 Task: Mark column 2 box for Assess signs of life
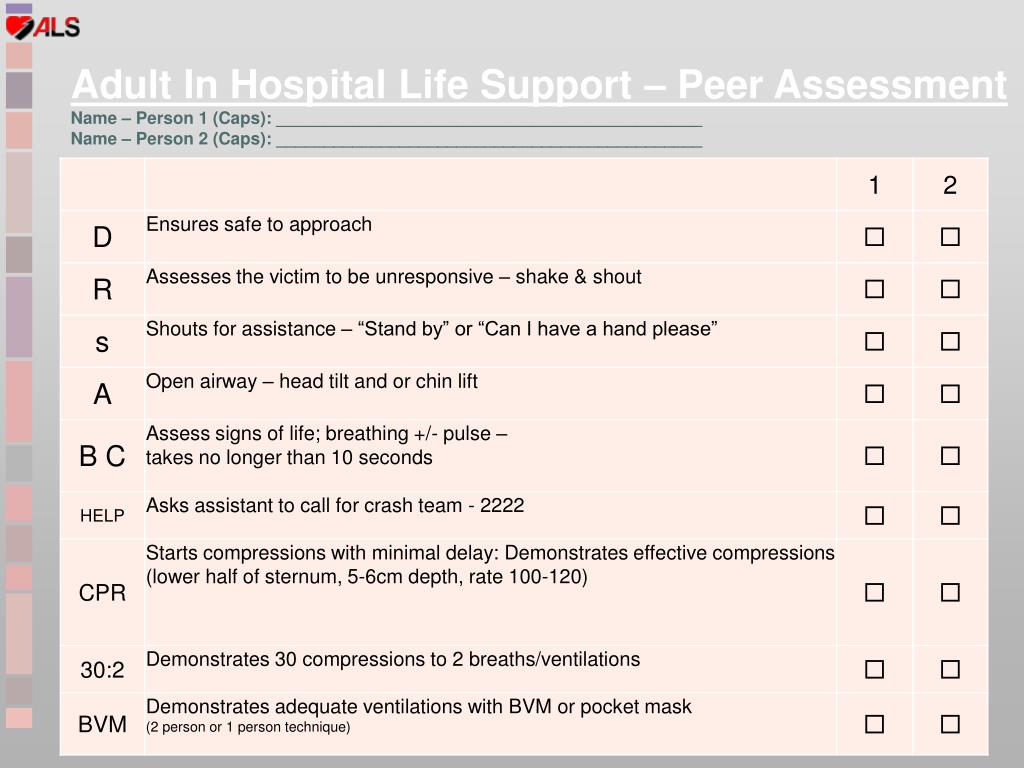[950, 456]
